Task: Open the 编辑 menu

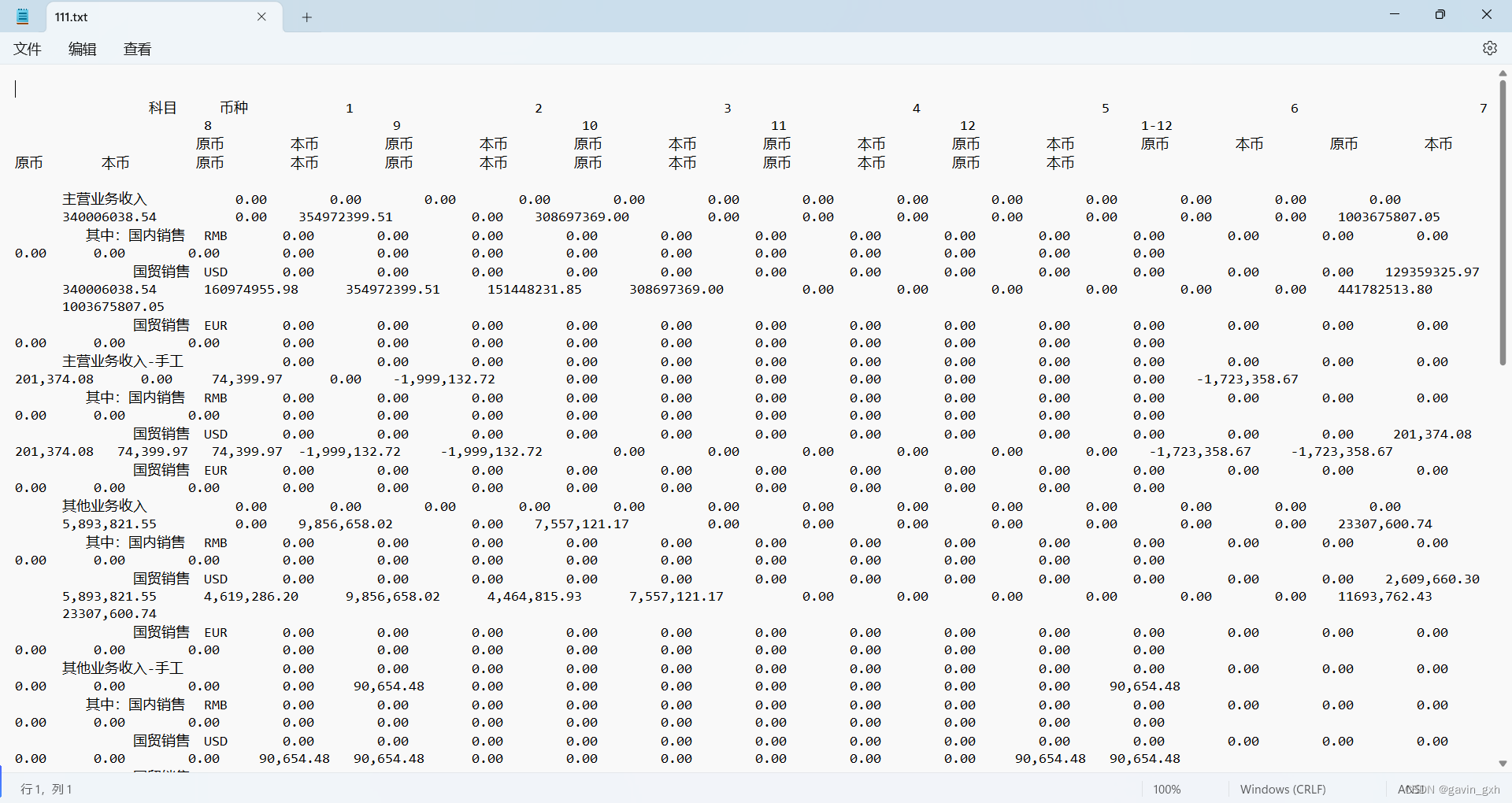Action: 82,48
